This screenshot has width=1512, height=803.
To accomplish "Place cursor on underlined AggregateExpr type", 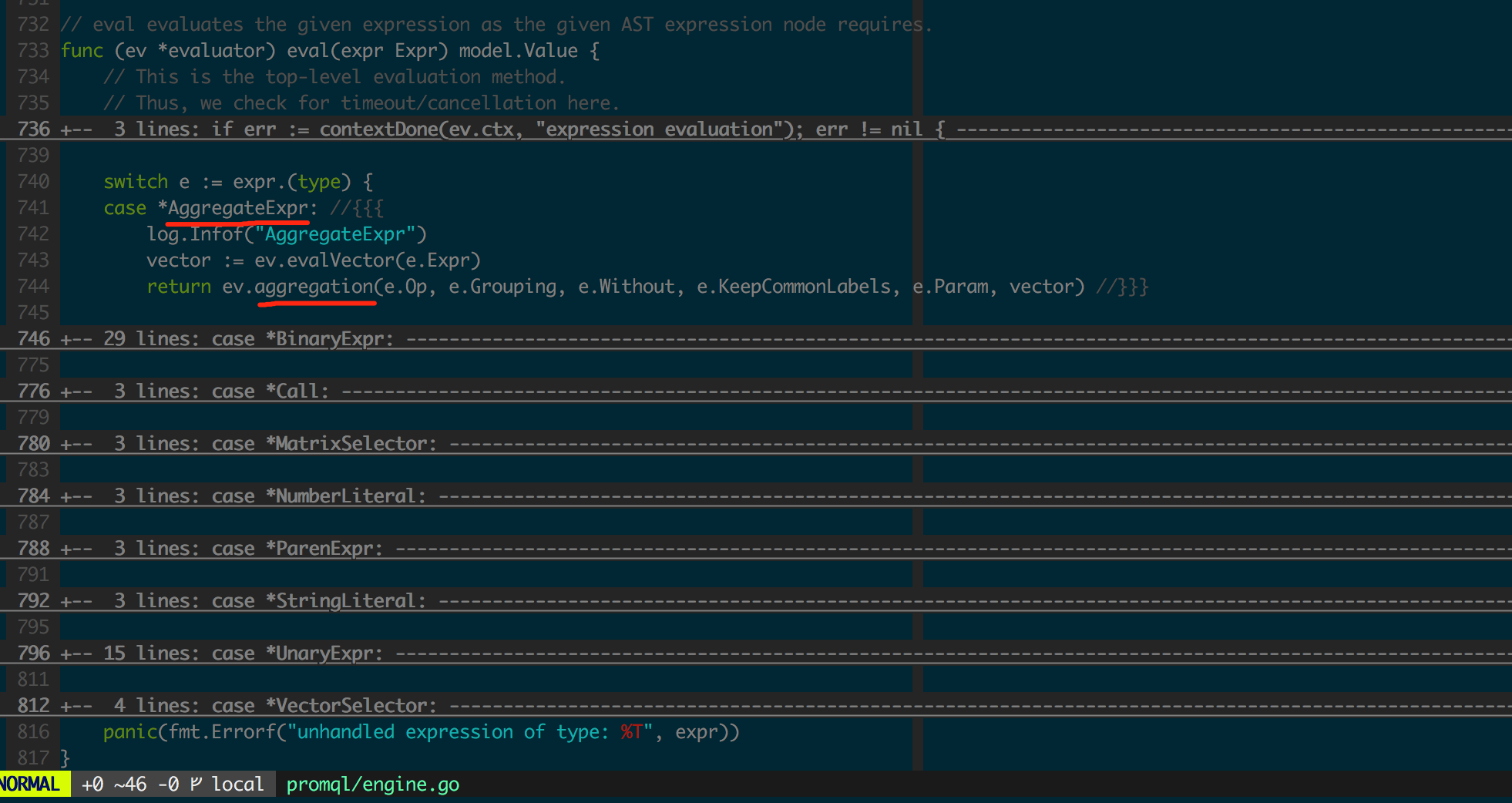I will (237, 208).
